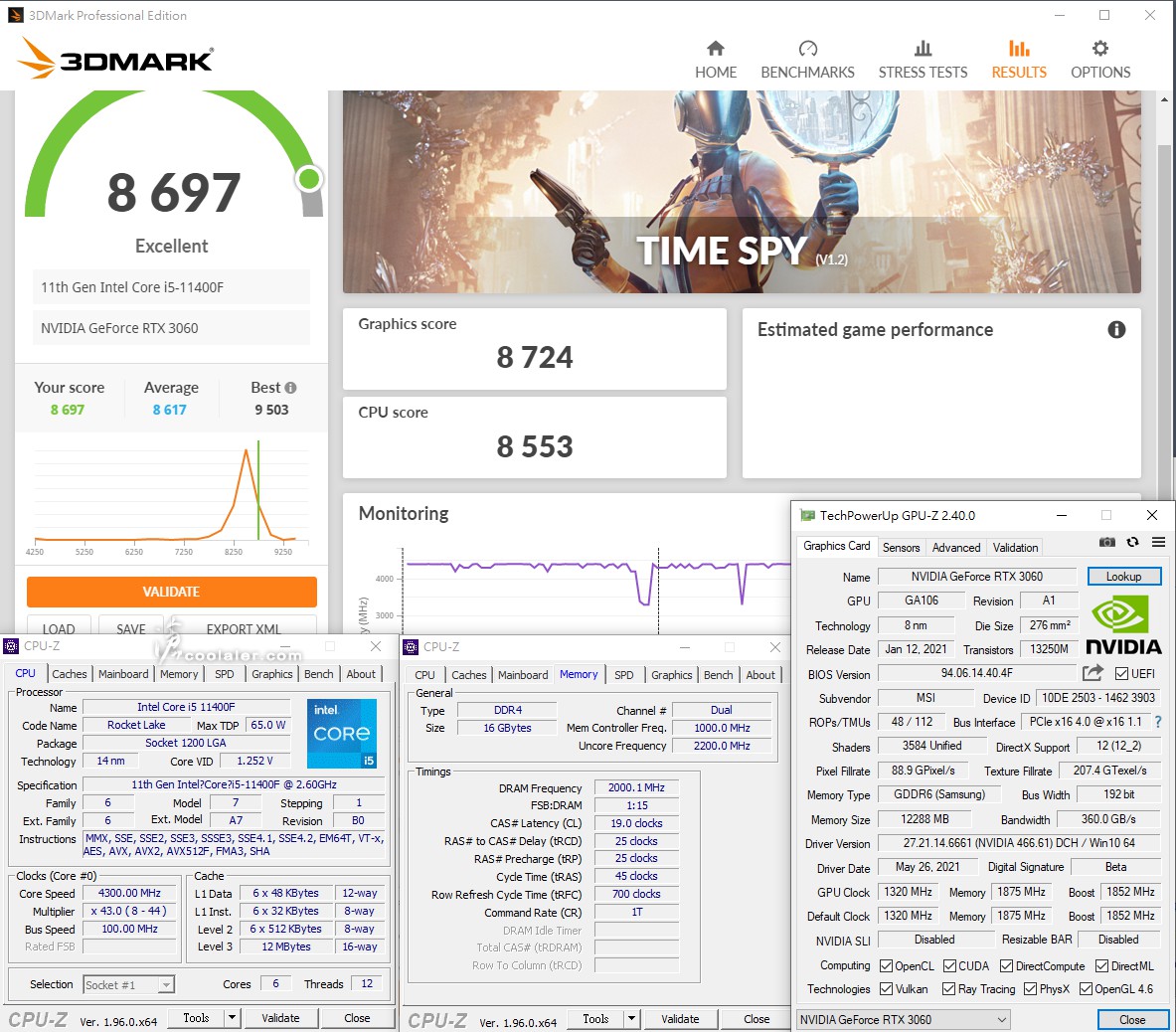Switch to the Results section
The width and height of the screenshot is (1176, 1032).
tap(1019, 60)
